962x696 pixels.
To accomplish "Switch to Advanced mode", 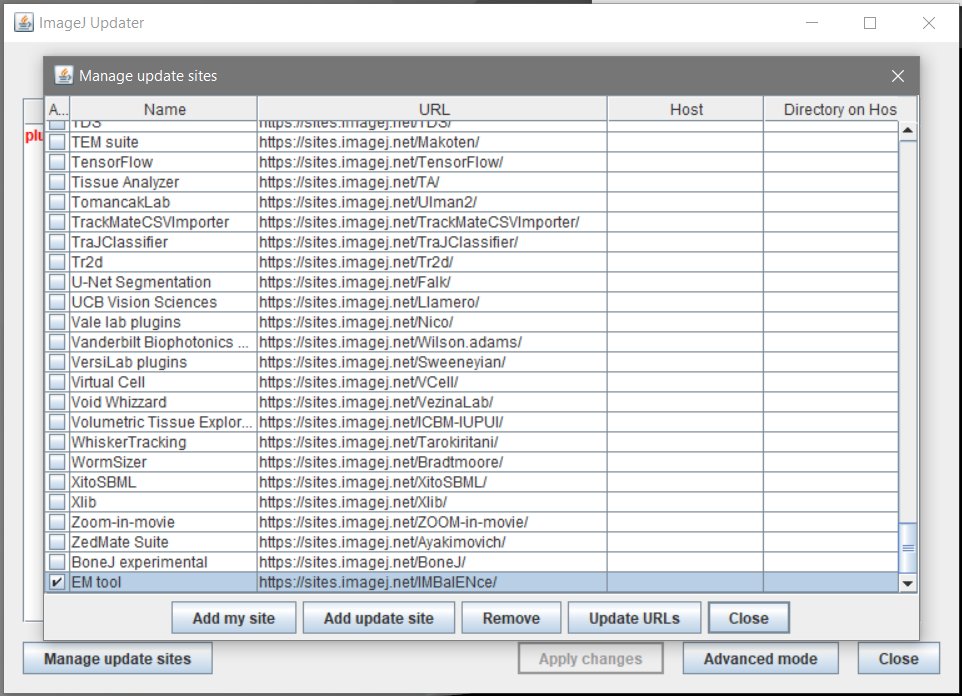I will (760, 659).
